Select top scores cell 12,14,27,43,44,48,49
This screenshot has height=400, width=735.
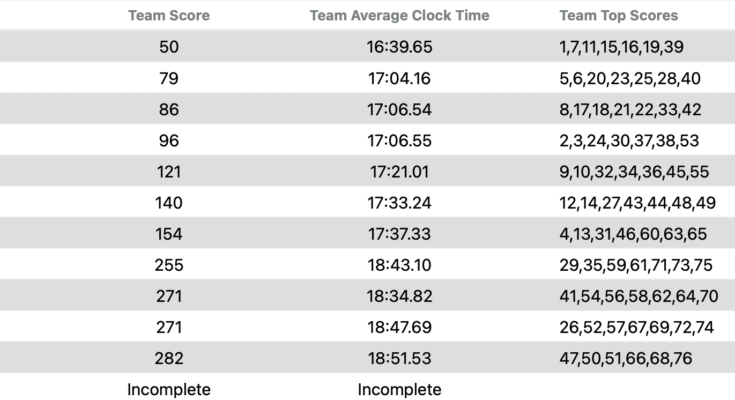point(637,202)
